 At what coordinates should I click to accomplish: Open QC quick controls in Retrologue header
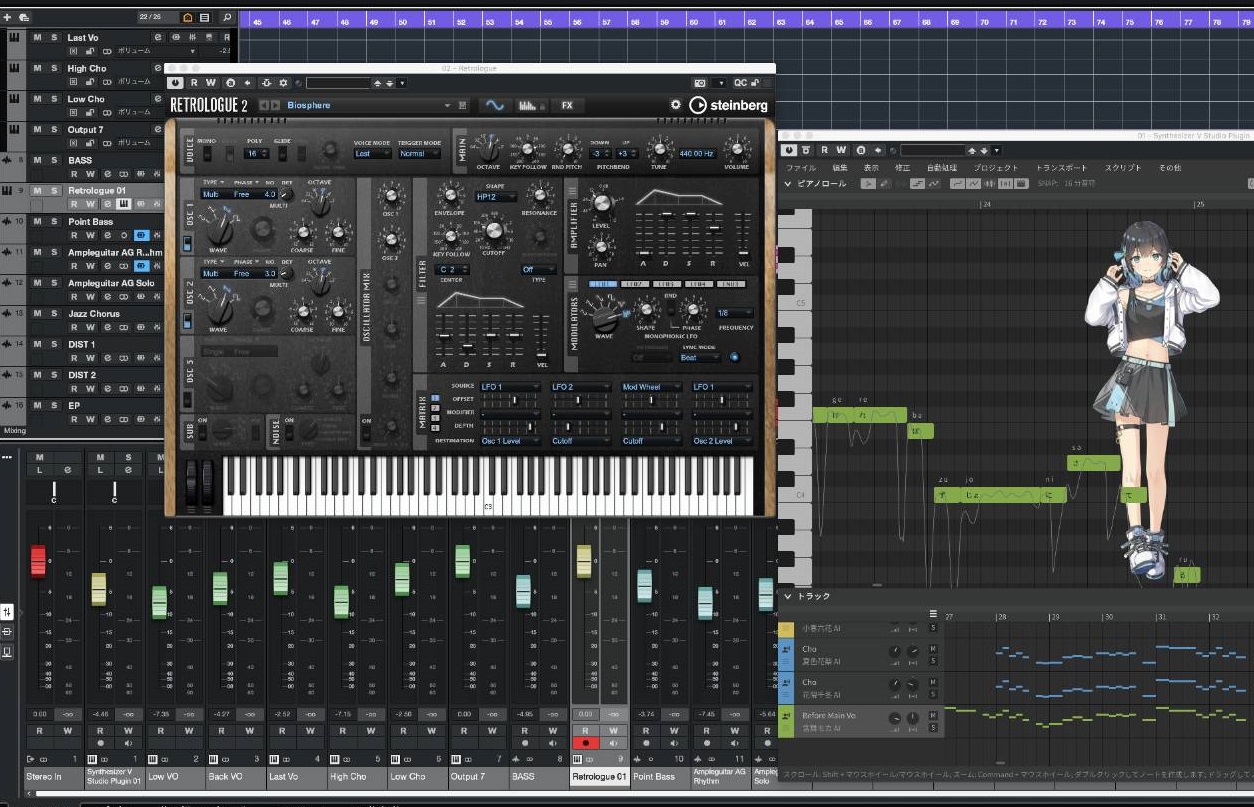[x=741, y=83]
